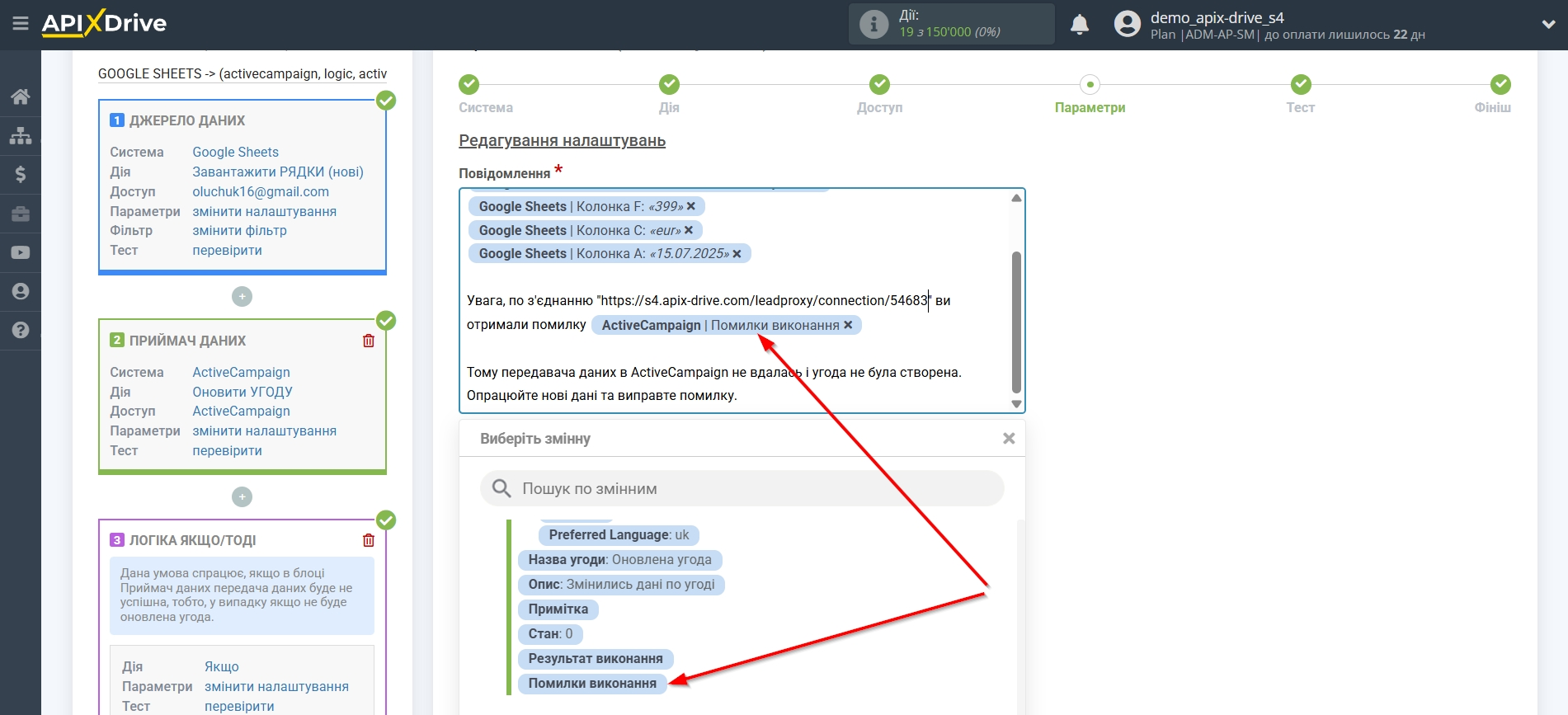Click the ApiX-Drive logo
This screenshot has width=1568, height=715.
[104, 23]
